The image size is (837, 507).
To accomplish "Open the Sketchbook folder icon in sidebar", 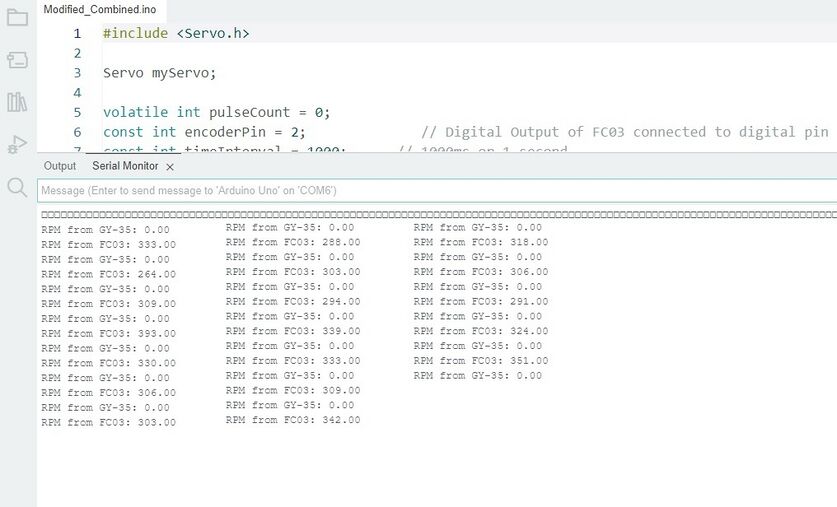I will (x=17, y=17).
